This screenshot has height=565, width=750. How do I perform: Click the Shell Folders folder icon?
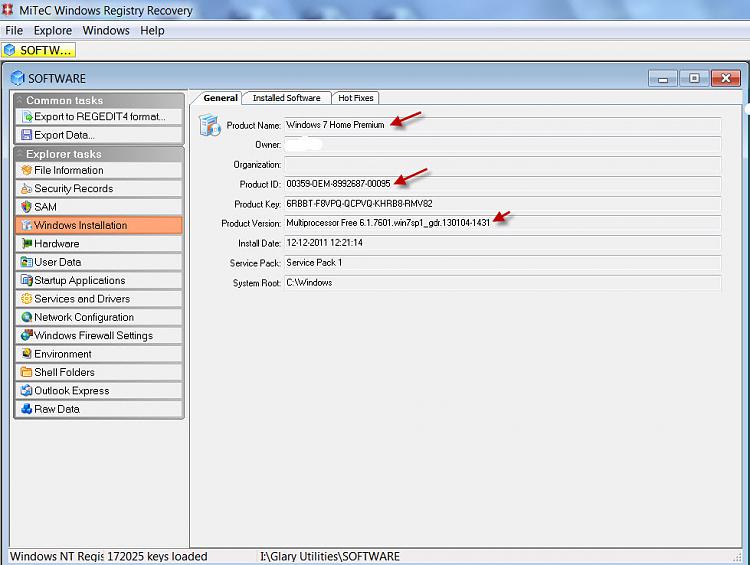pyautogui.click(x=27, y=372)
